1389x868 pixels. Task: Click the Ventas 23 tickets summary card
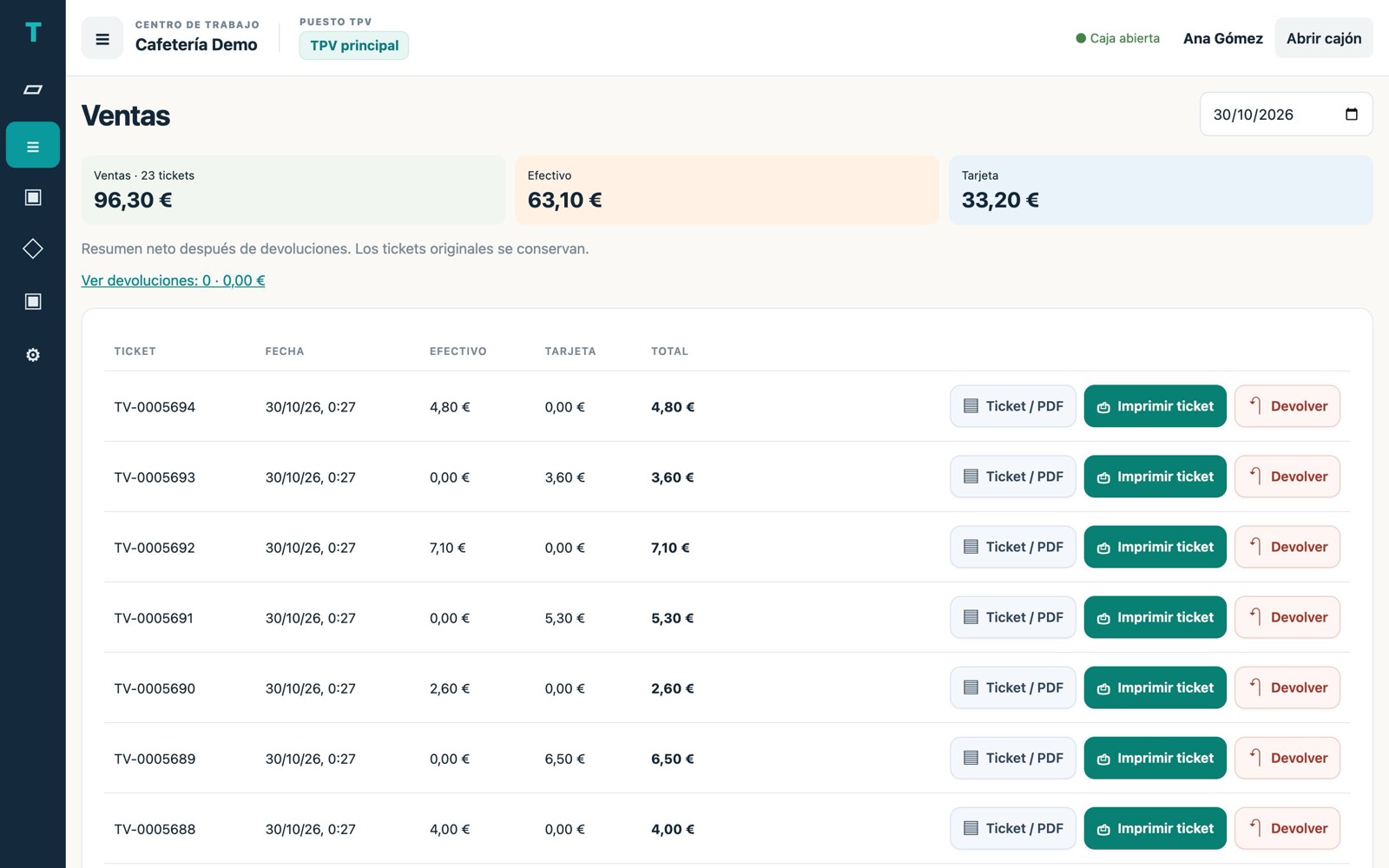coord(293,190)
